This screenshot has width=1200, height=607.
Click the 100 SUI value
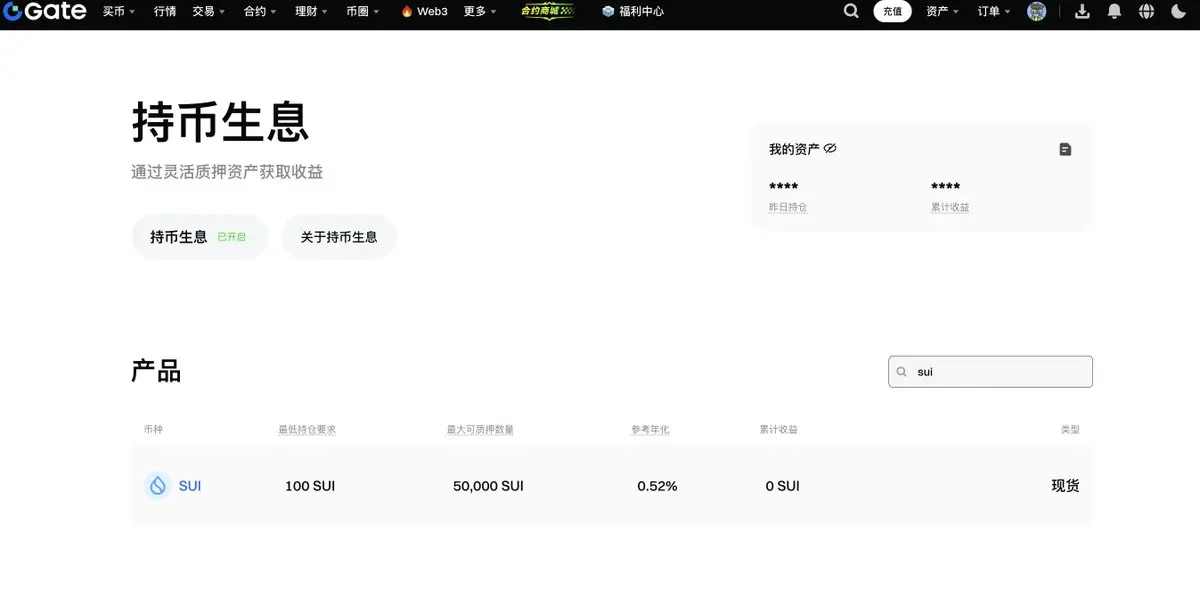tap(310, 486)
